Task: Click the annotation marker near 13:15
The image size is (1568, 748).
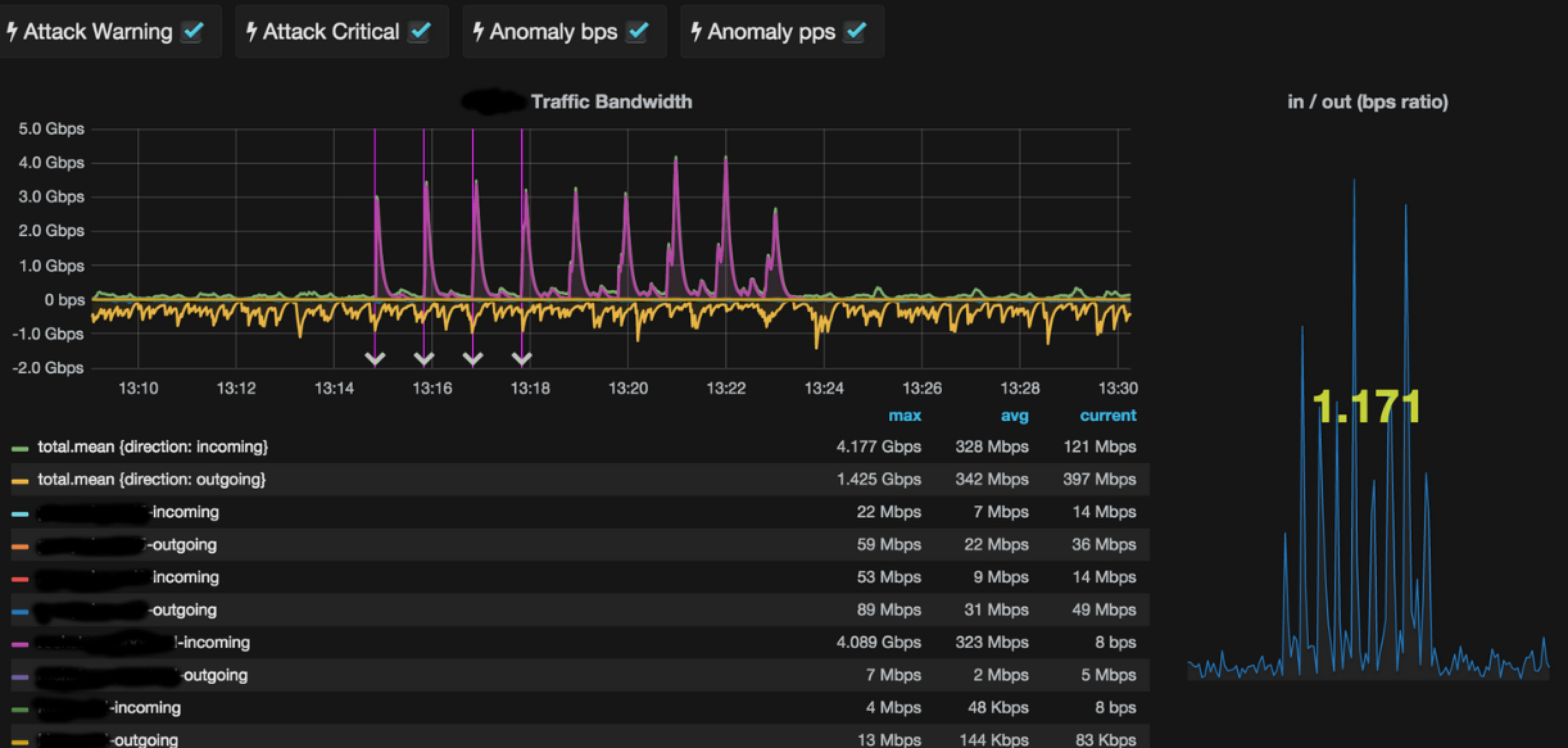Action: pyautogui.click(x=375, y=359)
